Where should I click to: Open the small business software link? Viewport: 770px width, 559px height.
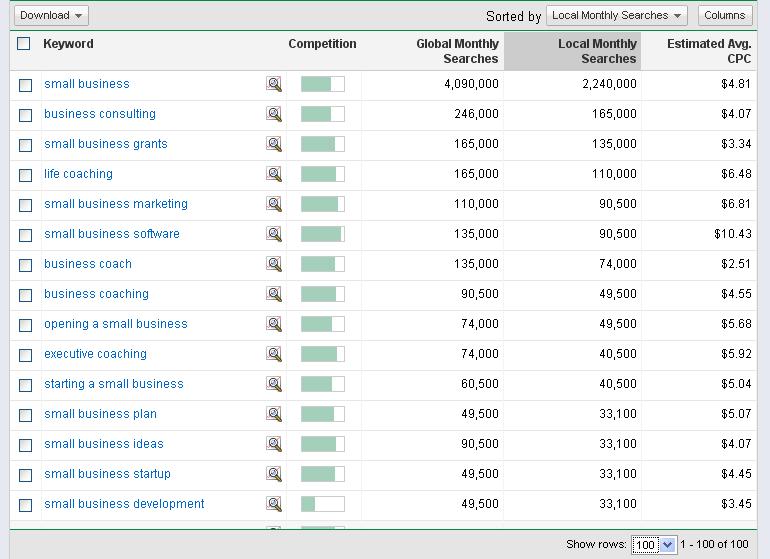point(112,234)
